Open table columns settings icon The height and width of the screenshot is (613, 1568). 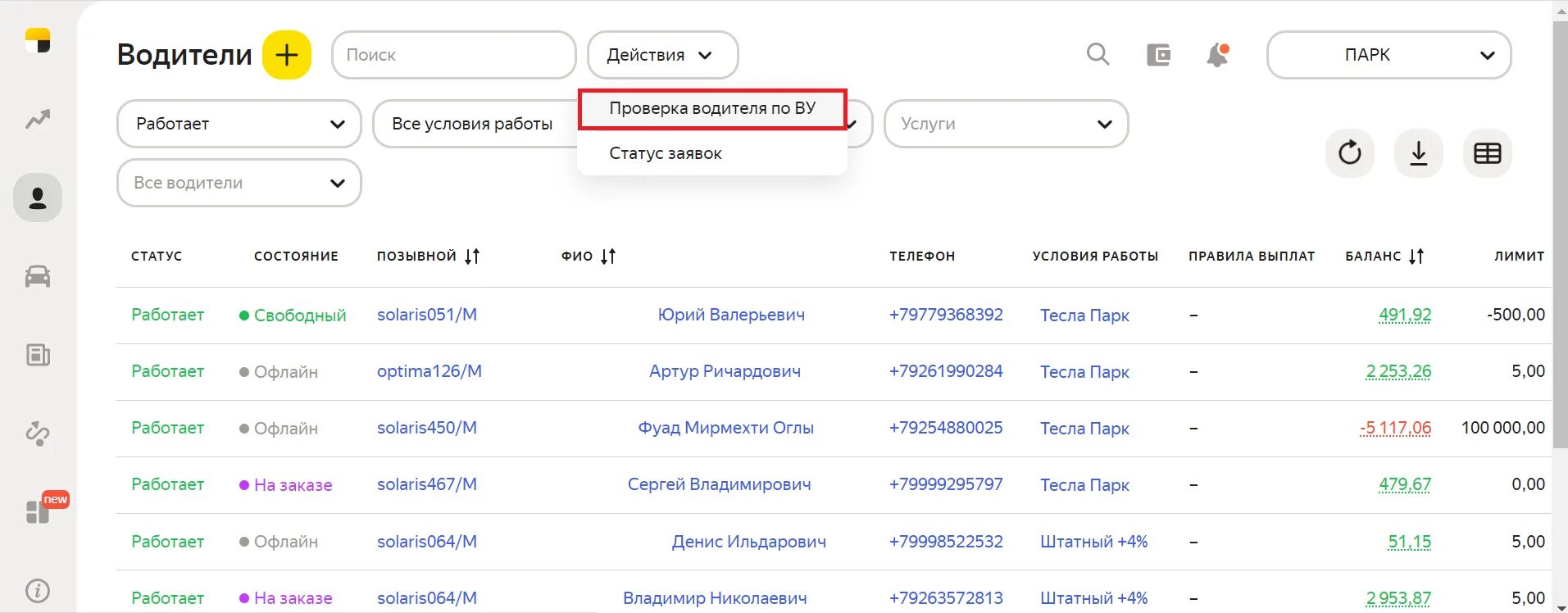[x=1488, y=153]
